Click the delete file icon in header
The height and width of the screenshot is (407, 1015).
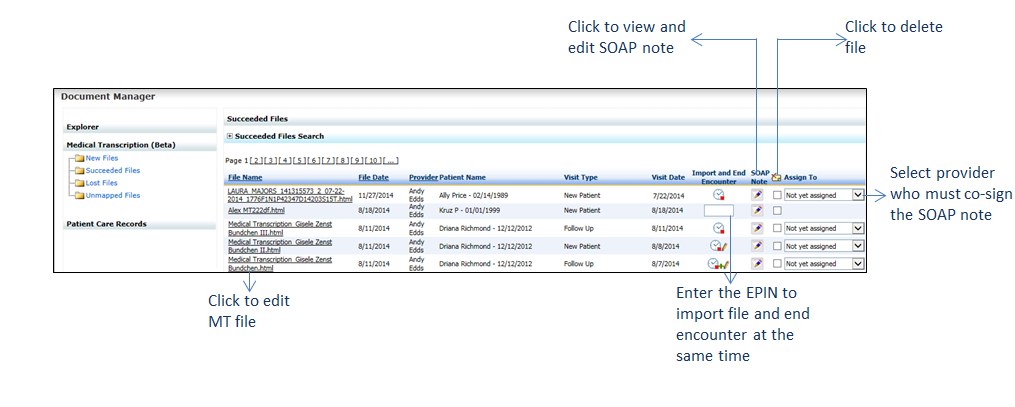tap(777, 177)
